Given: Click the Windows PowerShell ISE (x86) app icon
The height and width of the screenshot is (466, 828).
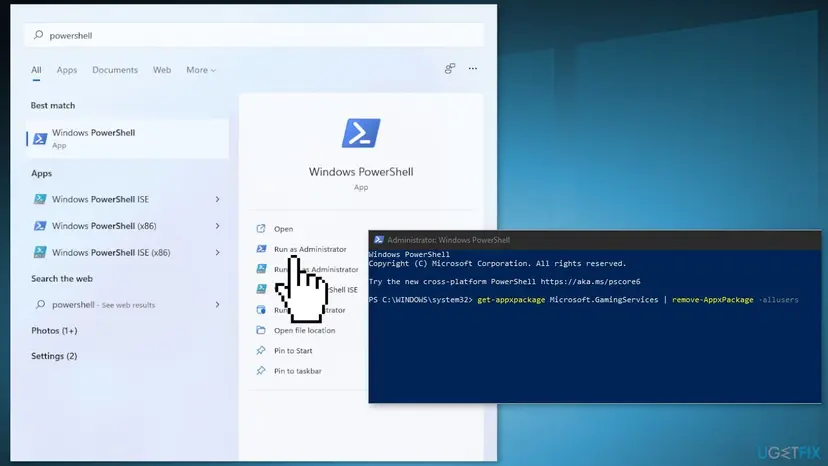Looking at the screenshot, I should [x=40, y=252].
